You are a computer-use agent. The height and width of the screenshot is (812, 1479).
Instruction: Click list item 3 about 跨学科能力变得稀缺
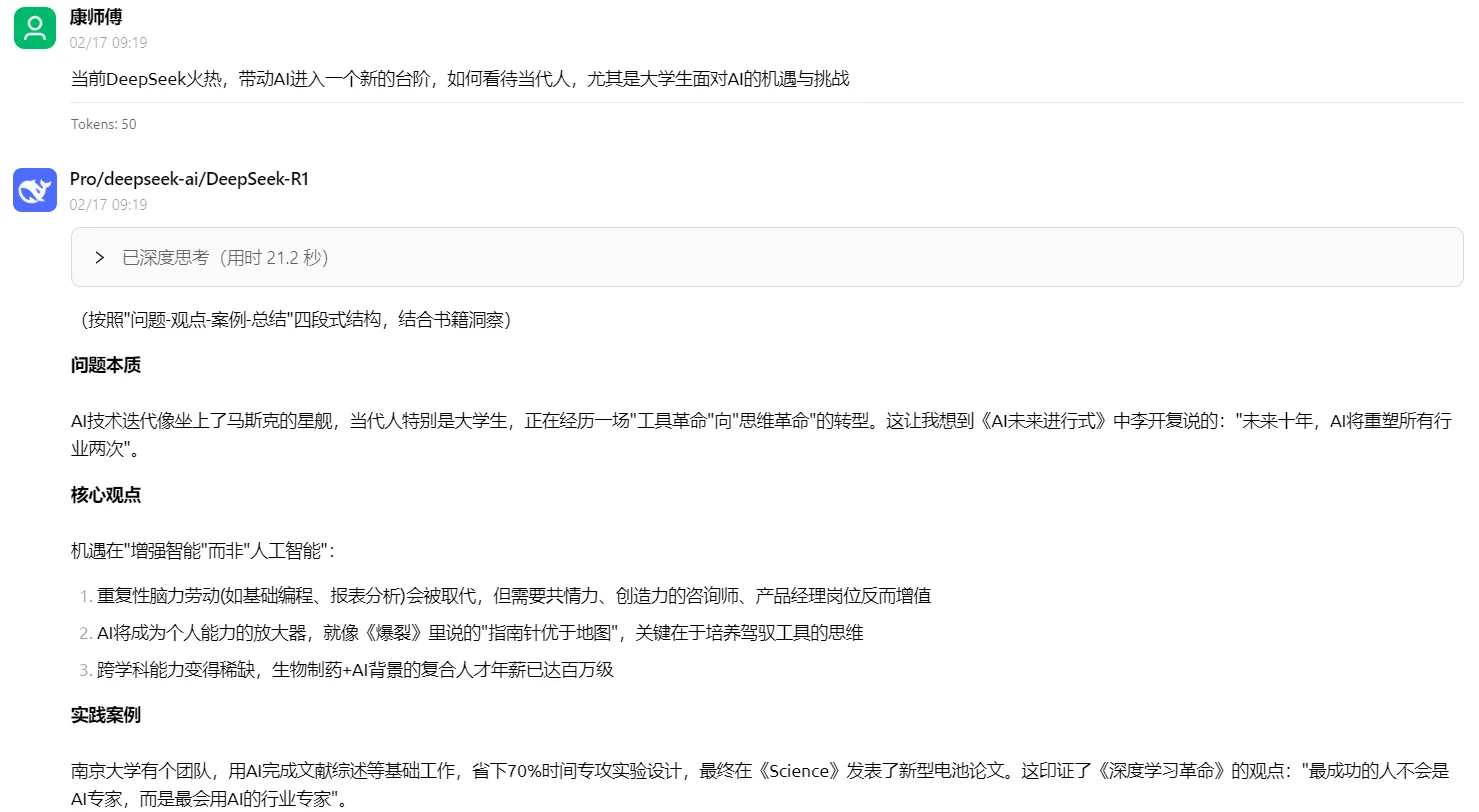[x=355, y=670]
